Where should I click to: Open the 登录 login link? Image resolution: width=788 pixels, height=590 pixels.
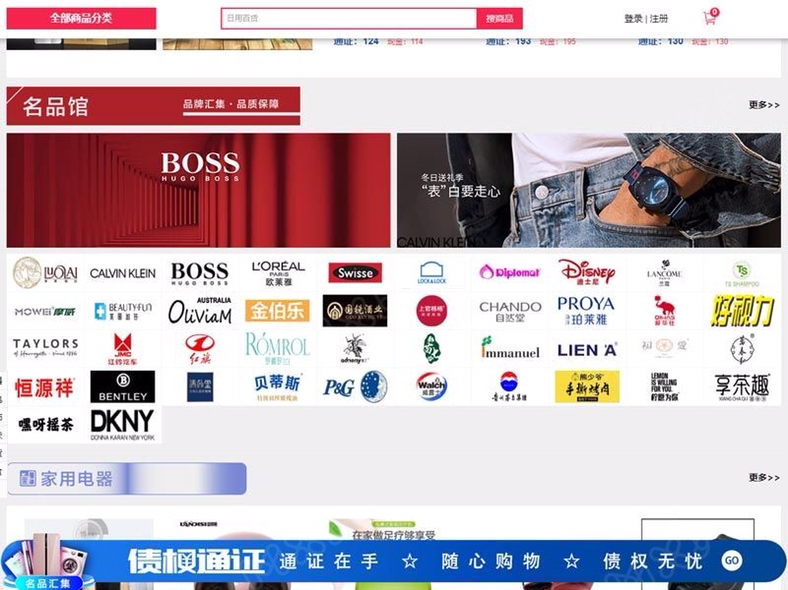(x=633, y=19)
